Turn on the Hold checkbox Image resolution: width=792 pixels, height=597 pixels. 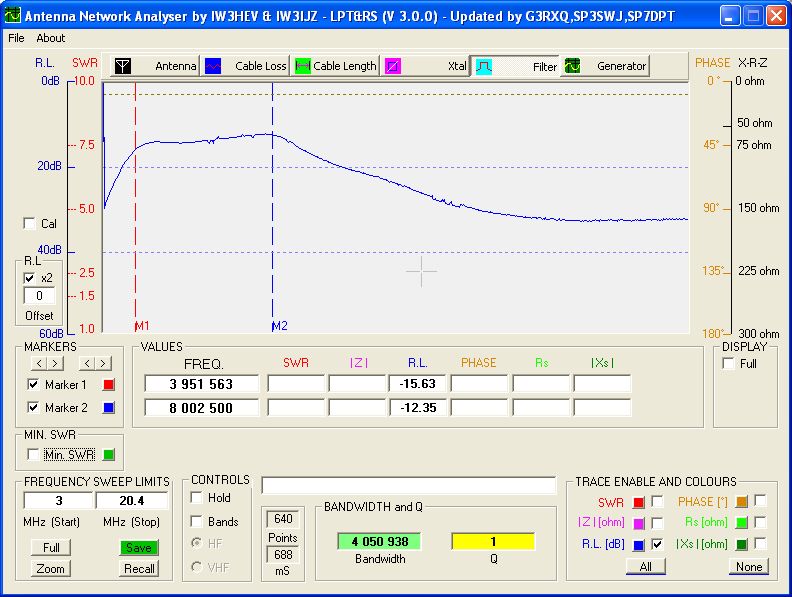tap(197, 498)
